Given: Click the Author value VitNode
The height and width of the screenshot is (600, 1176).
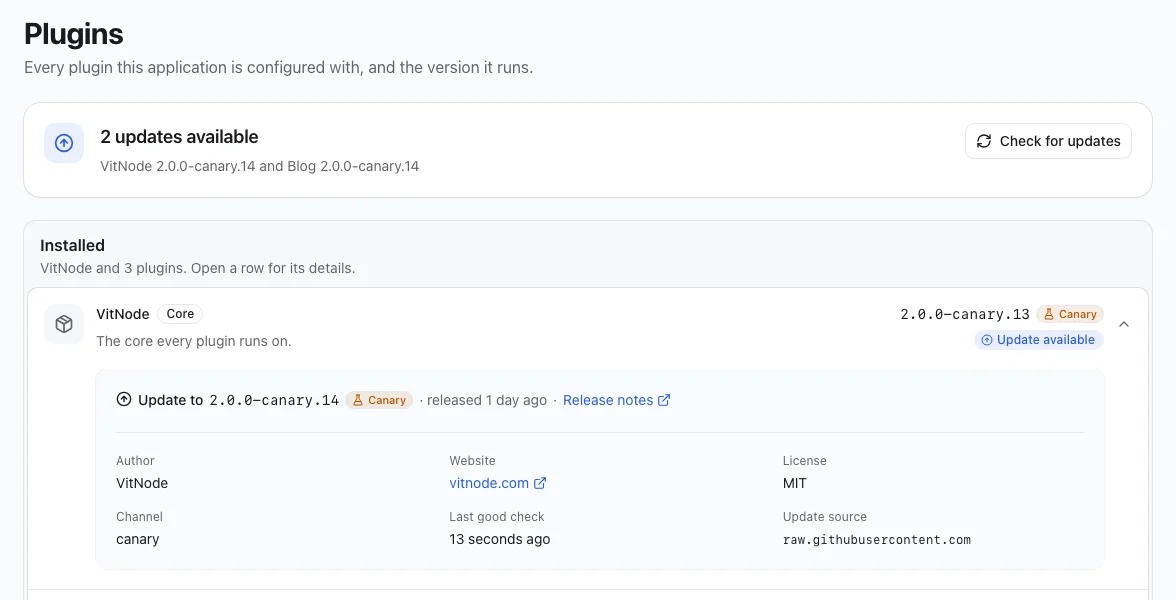Looking at the screenshot, I should 142,483.
